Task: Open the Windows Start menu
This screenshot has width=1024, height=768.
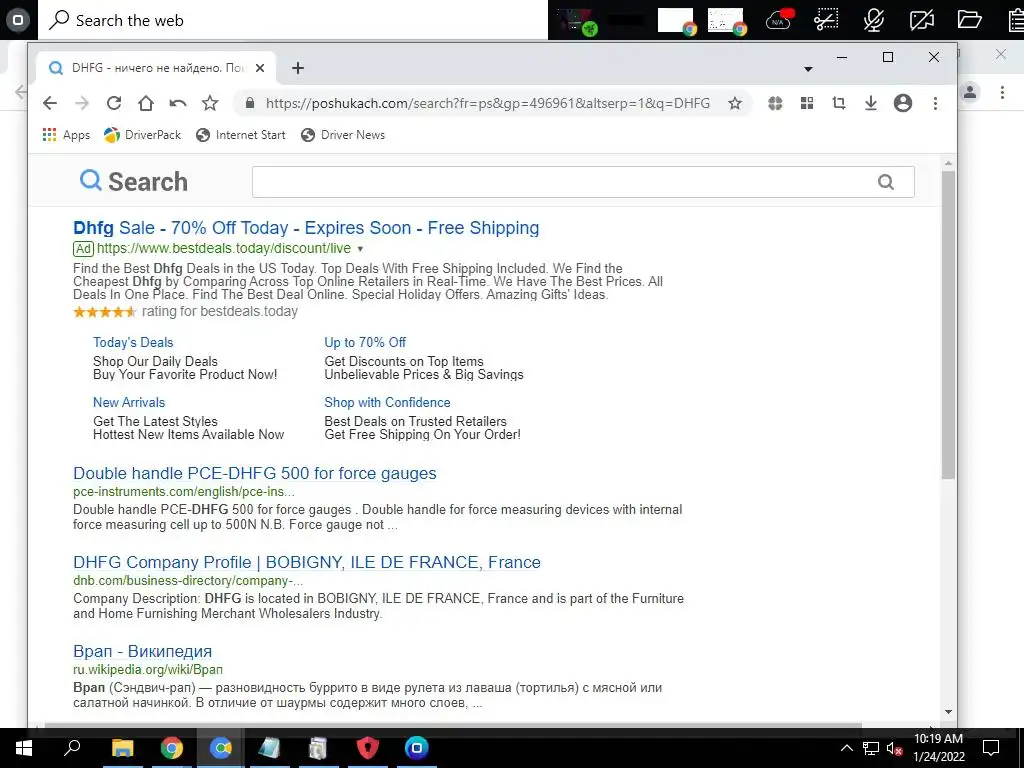Action: pos(24,748)
